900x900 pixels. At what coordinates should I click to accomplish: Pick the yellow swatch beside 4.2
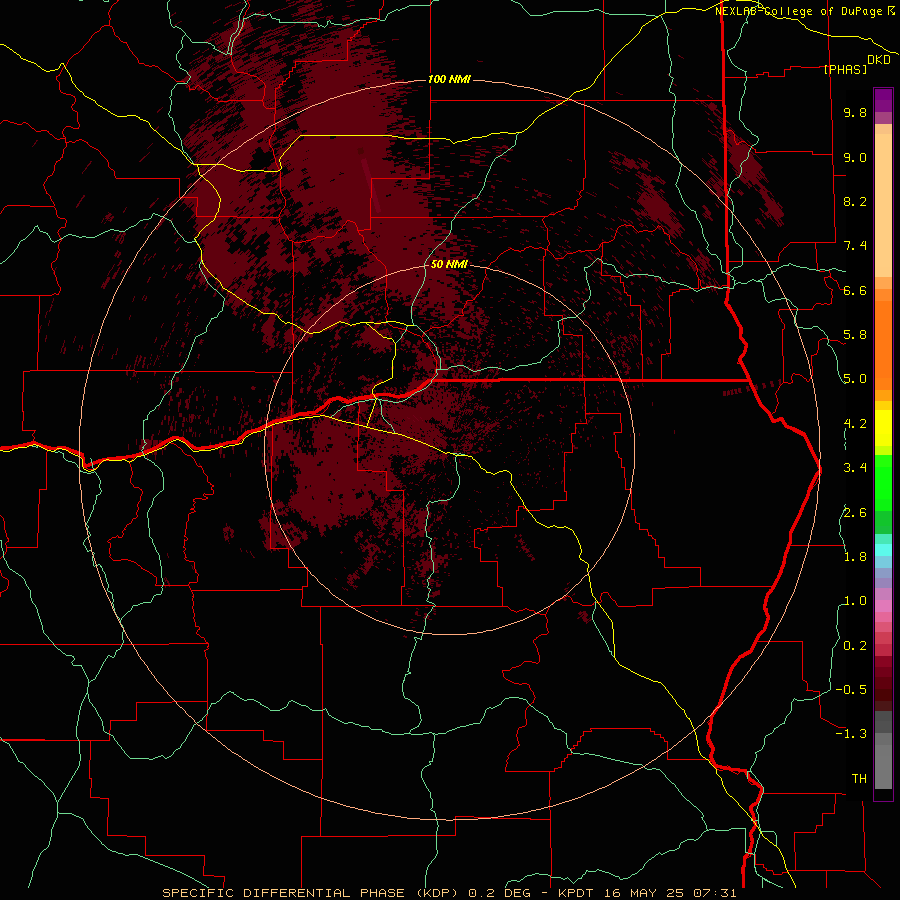(x=883, y=428)
